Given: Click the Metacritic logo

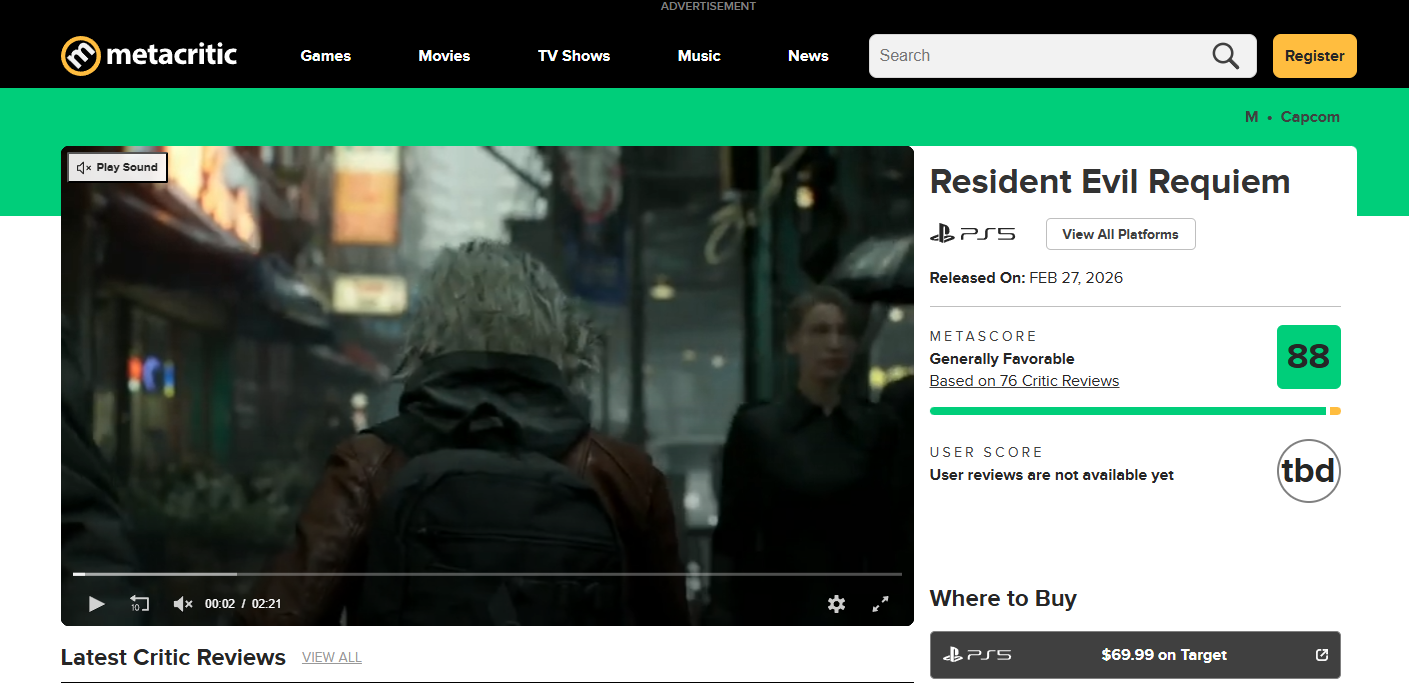Looking at the screenshot, I should 148,55.
